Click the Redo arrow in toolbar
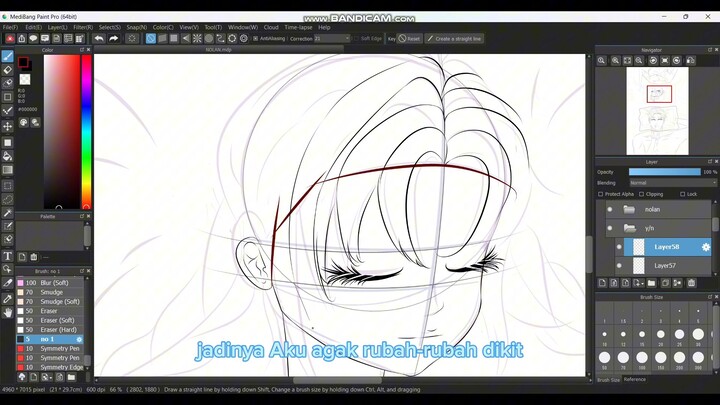 (113, 39)
